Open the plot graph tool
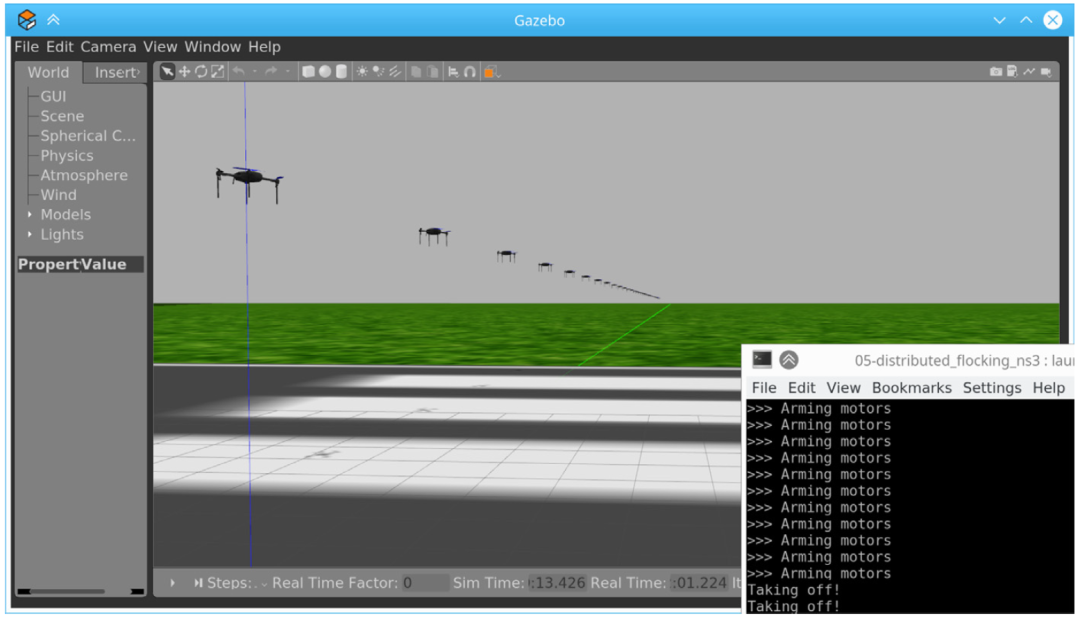This screenshot has height=621, width=1080. click(x=1029, y=72)
